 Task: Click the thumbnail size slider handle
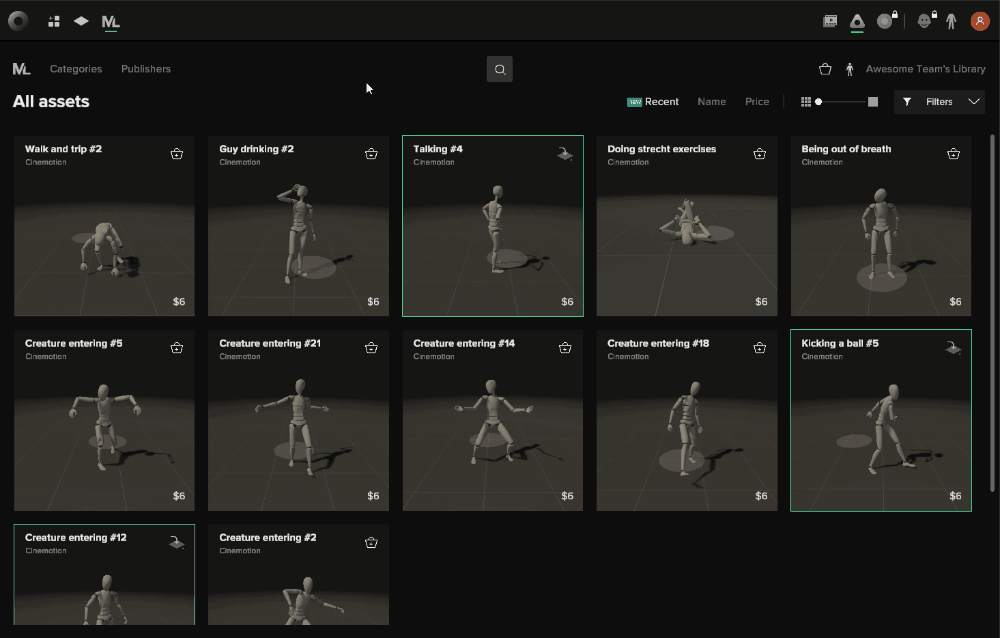tap(818, 101)
